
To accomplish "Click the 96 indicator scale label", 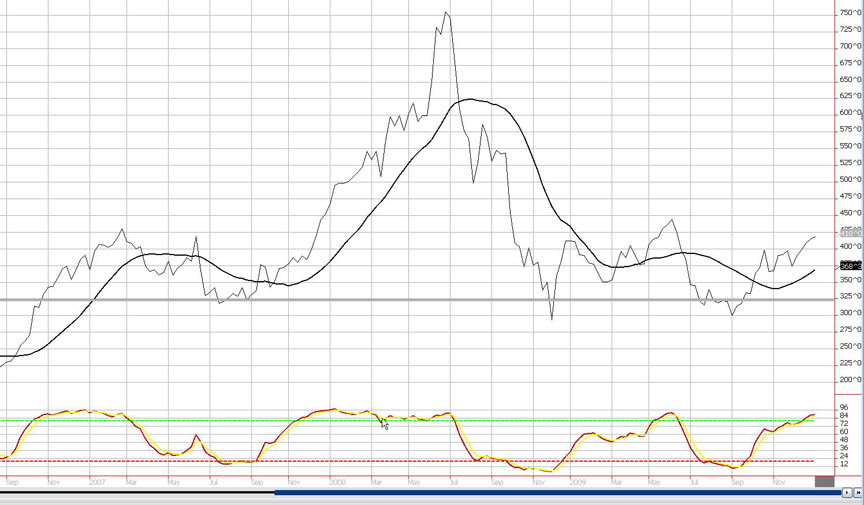I will pyautogui.click(x=844, y=407).
